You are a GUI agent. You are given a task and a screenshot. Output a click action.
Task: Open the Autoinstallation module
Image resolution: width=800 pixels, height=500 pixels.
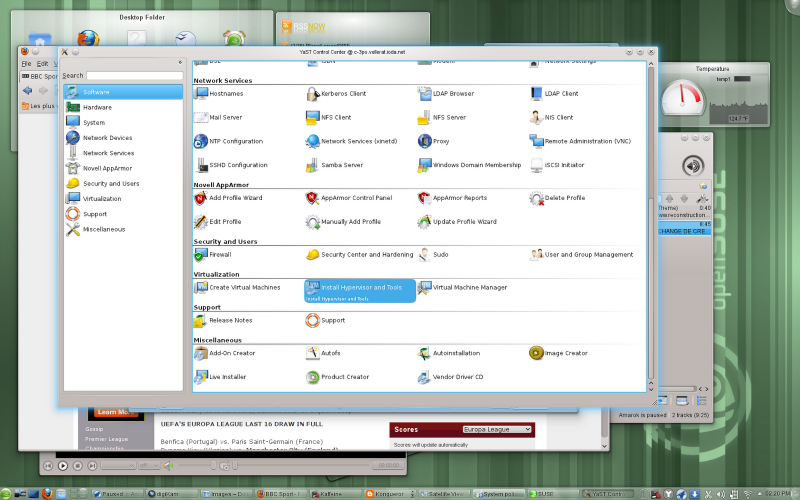tap(449, 353)
